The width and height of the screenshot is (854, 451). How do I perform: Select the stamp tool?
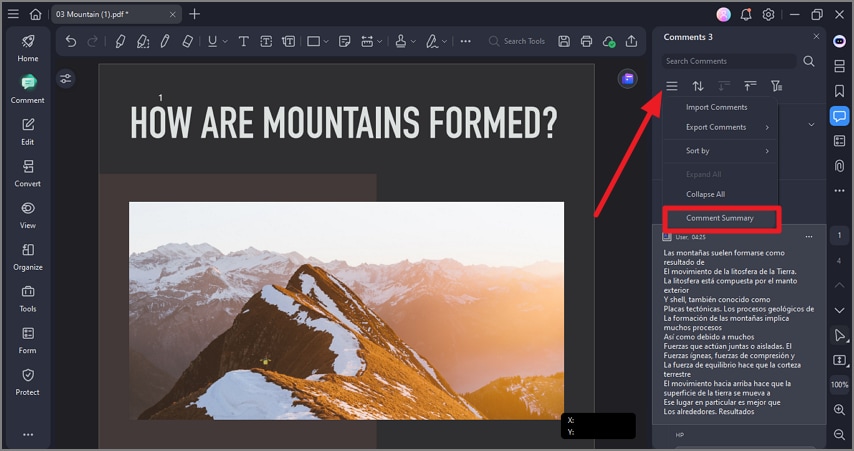click(x=401, y=41)
